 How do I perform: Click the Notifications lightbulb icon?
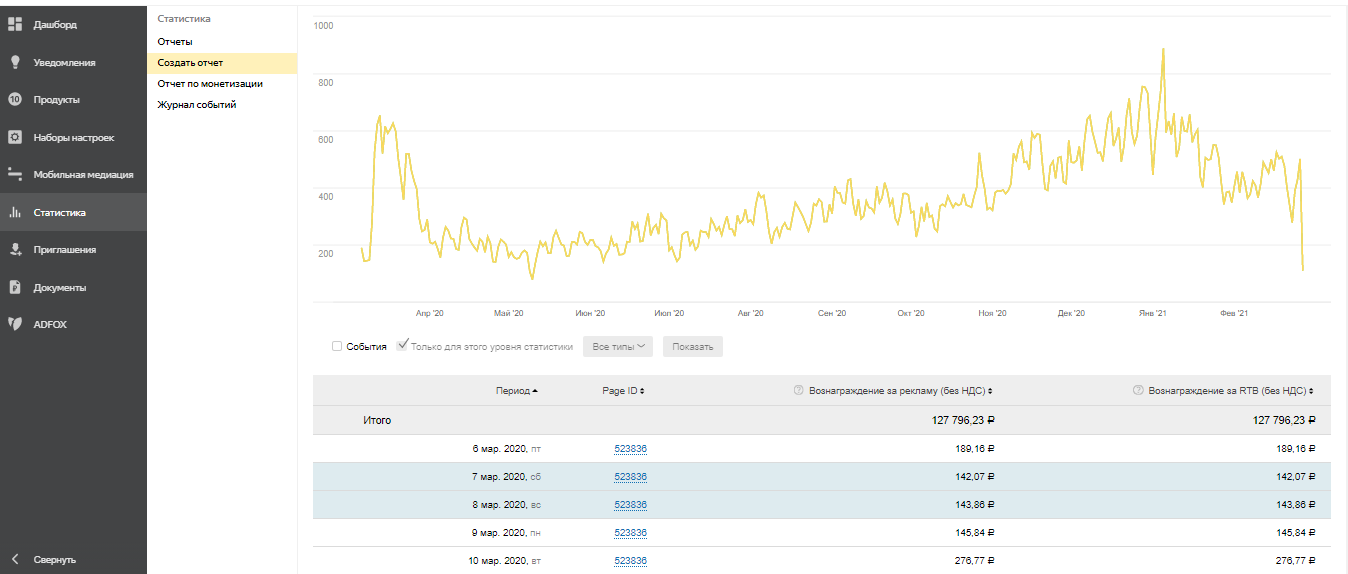pyautogui.click(x=15, y=62)
